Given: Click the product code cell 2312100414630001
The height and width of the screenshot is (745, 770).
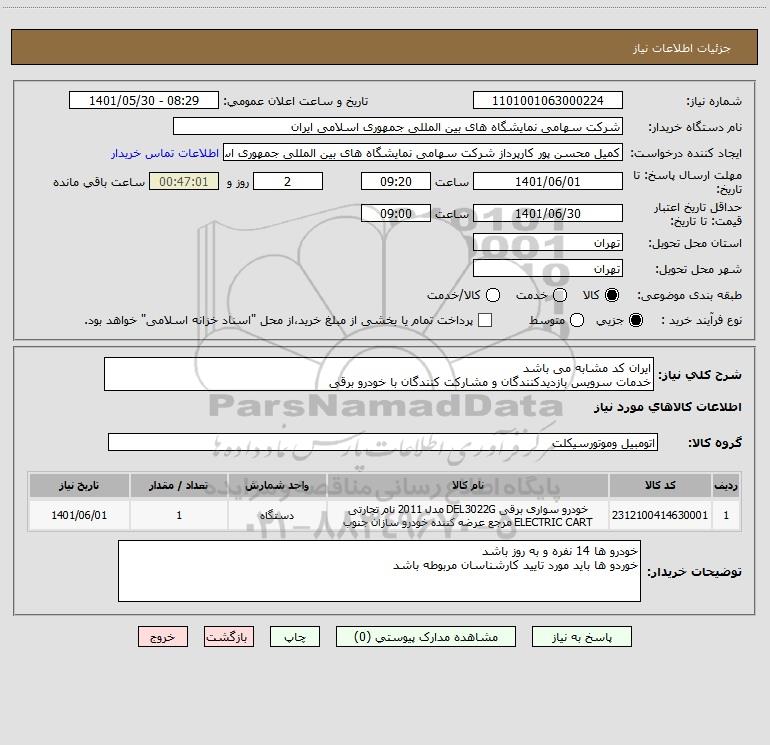Looking at the screenshot, I should click(660, 515).
